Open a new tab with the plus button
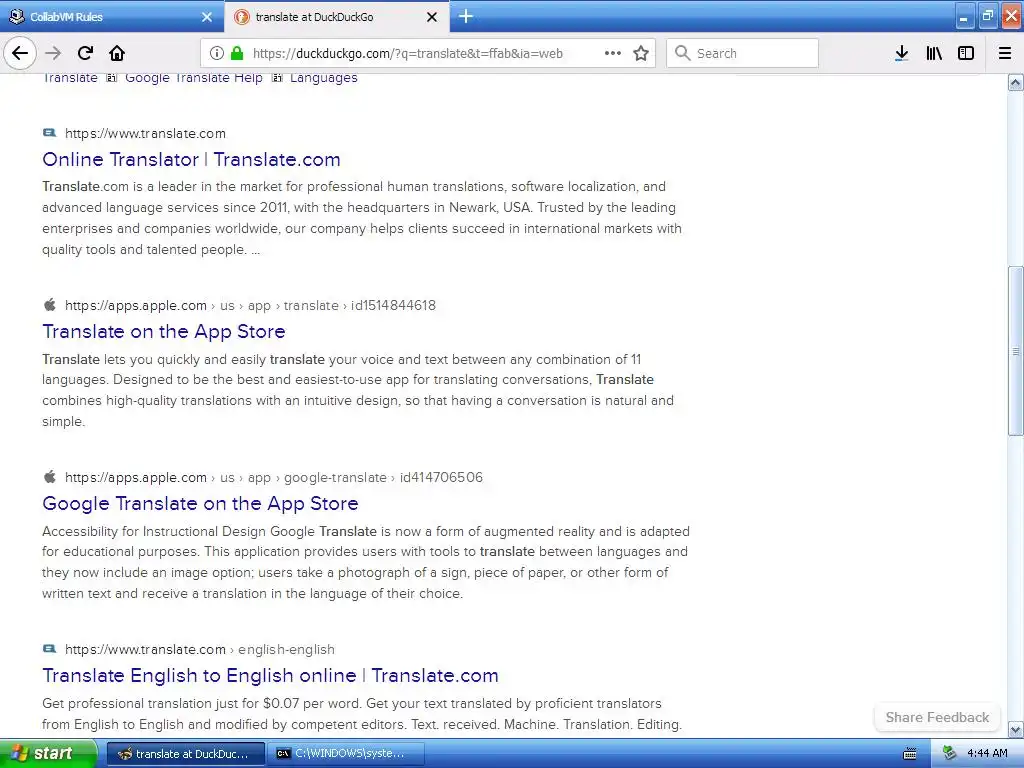Viewport: 1024px width, 768px height. 466,16
